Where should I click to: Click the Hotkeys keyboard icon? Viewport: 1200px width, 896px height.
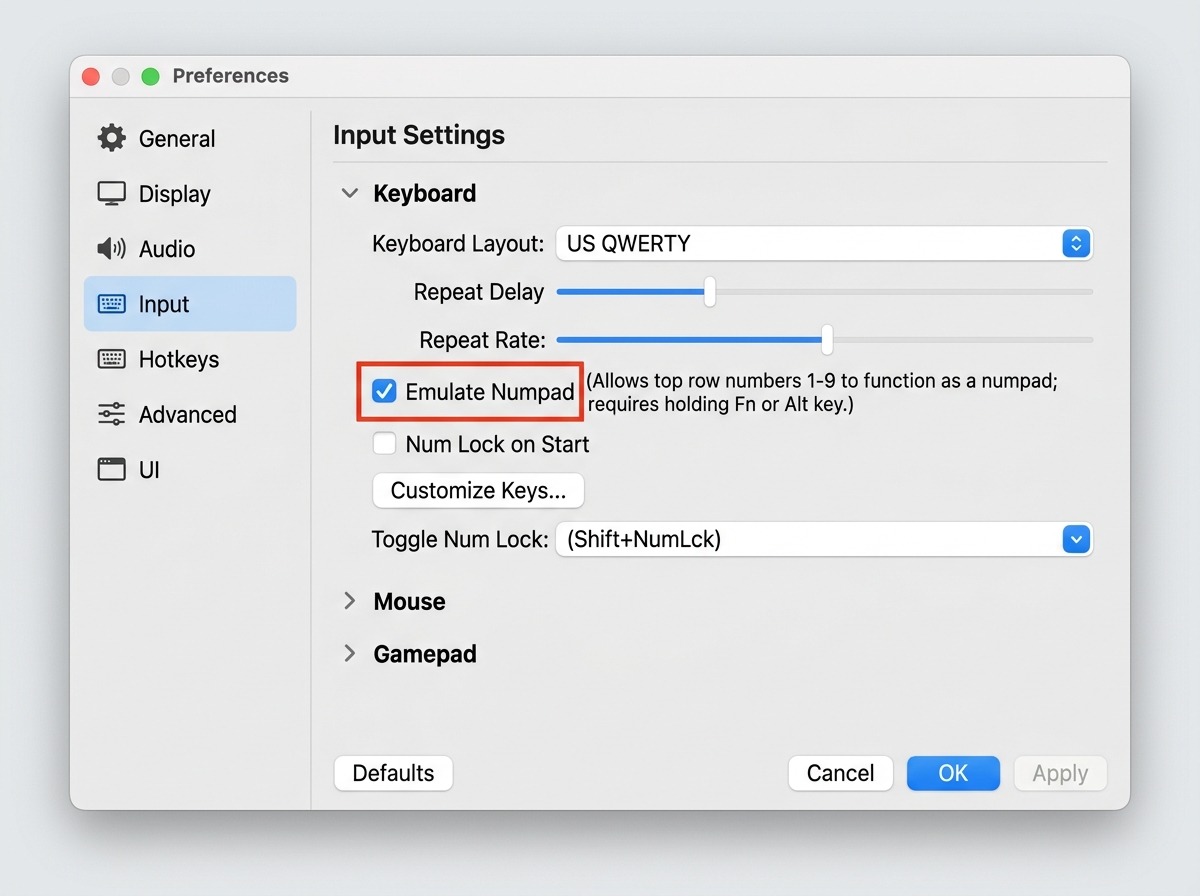point(112,359)
